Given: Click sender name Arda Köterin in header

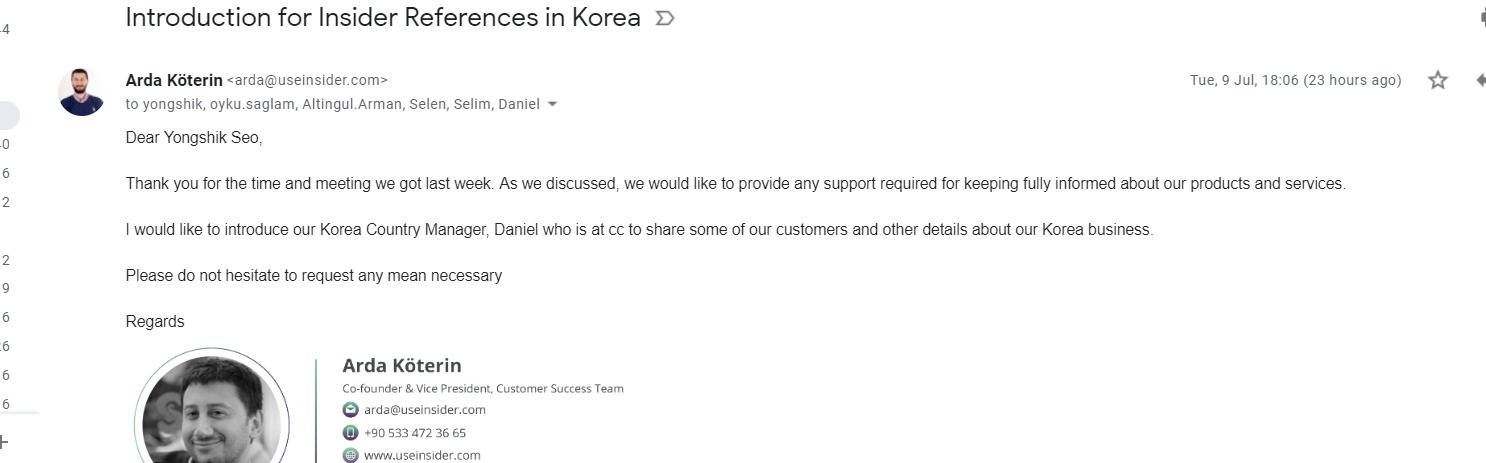Looking at the screenshot, I should (174, 80).
